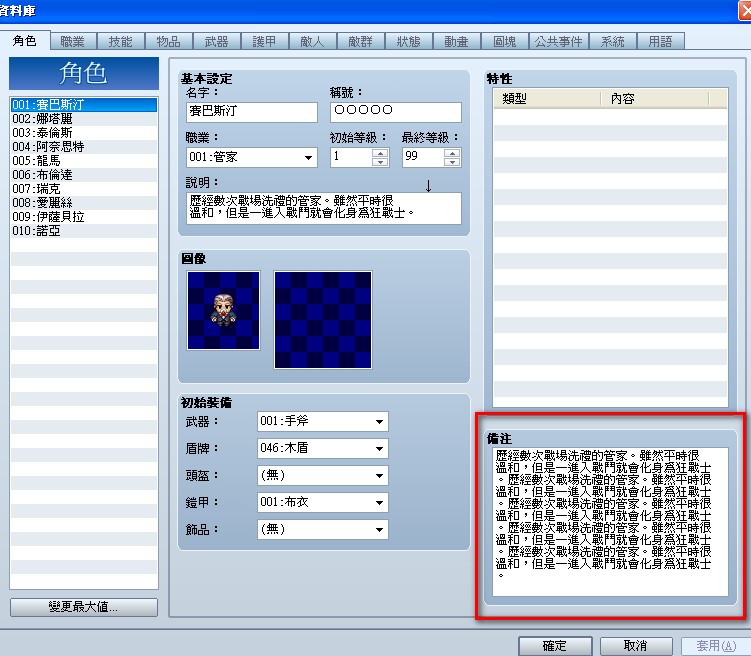This screenshot has width=751, height=656.
Task: Click the 變更最大值 button
Action: pos(84,607)
